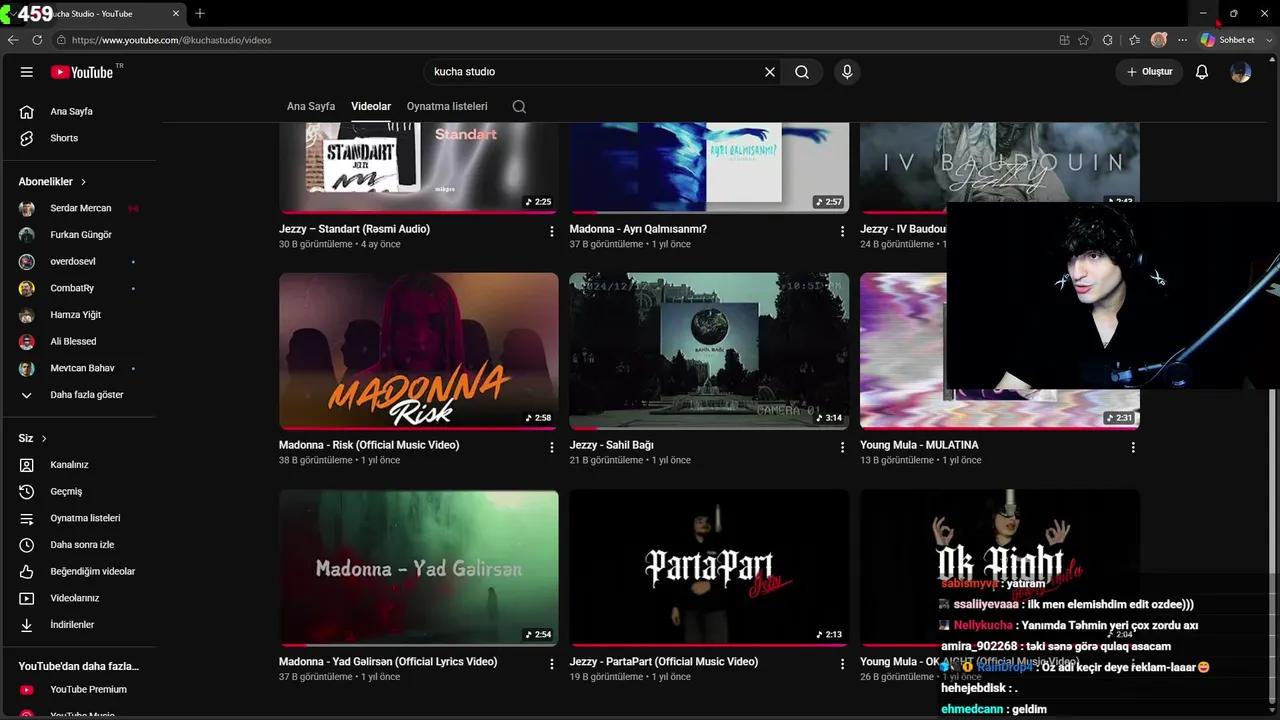This screenshot has width=1280, height=720.
Task: Open more options for Jezzy - PartaPart video
Action: 842,664
